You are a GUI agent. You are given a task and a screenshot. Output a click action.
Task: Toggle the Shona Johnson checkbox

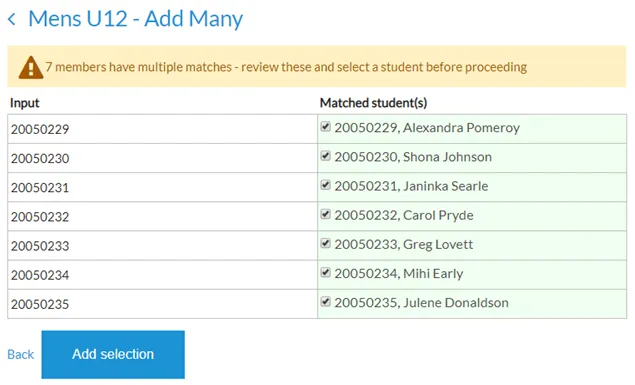pyautogui.click(x=326, y=156)
